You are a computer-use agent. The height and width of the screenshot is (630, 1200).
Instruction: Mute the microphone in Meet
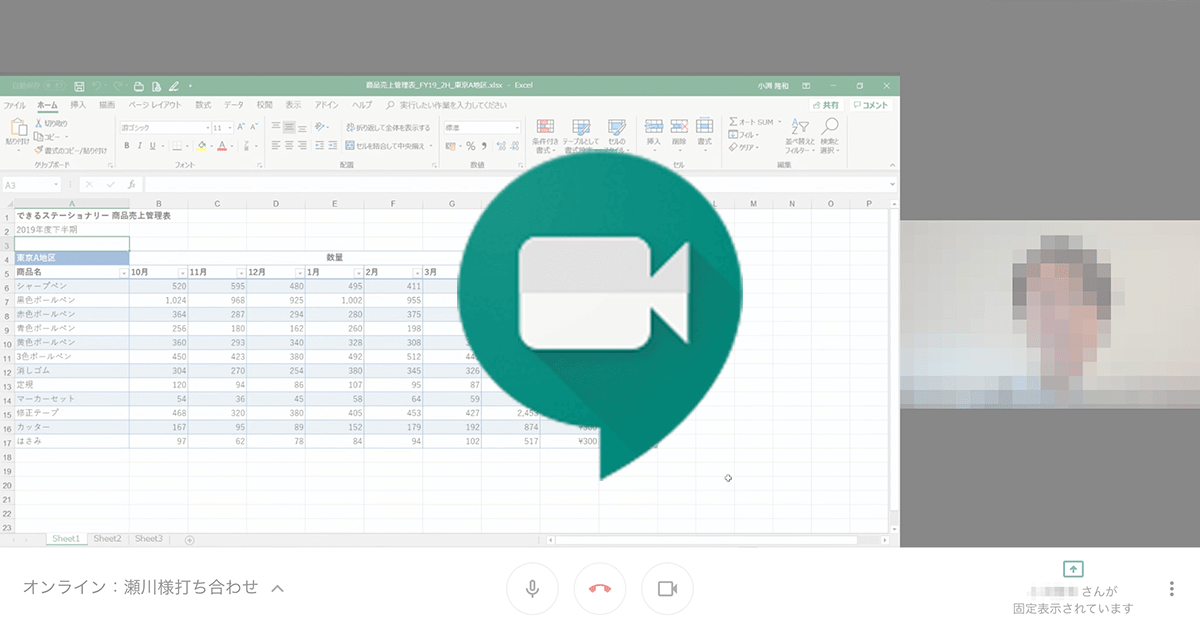[x=533, y=588]
